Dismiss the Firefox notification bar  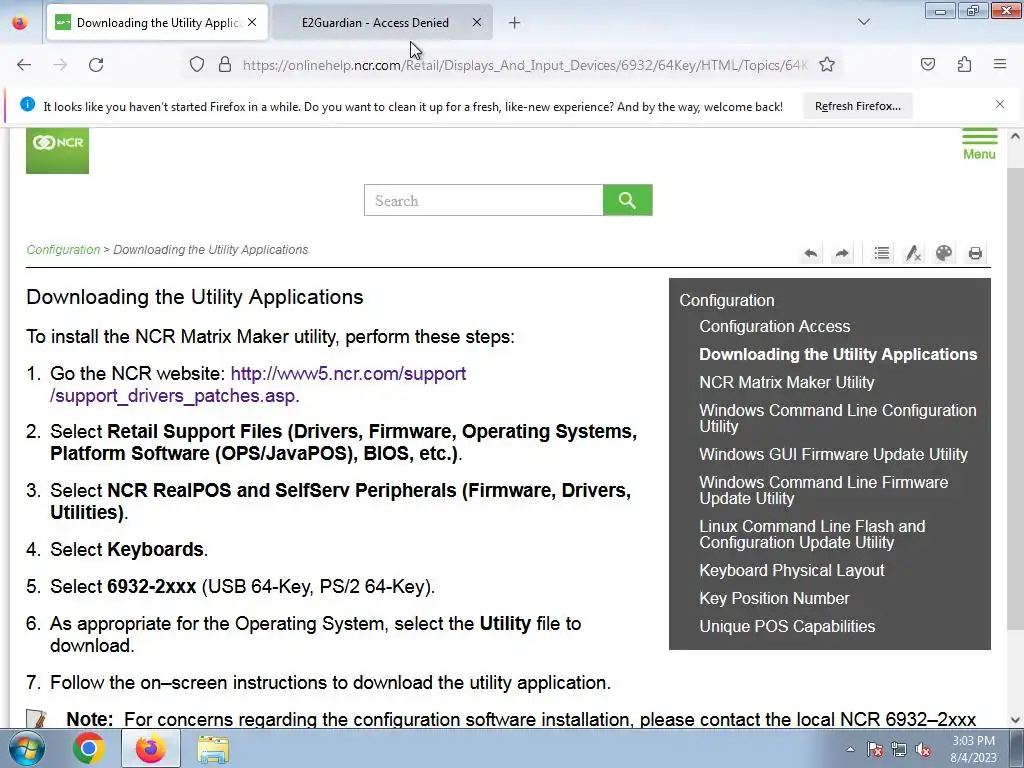(x=1000, y=104)
